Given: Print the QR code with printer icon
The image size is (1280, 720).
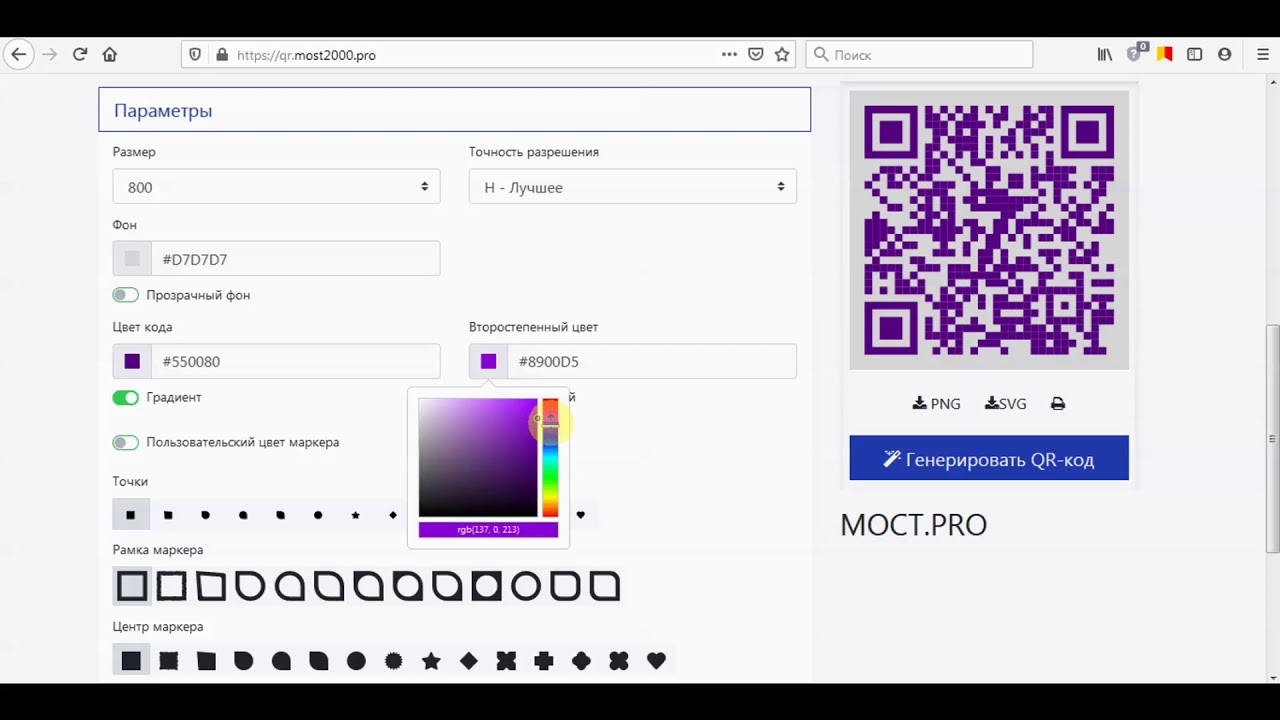Looking at the screenshot, I should (1058, 404).
